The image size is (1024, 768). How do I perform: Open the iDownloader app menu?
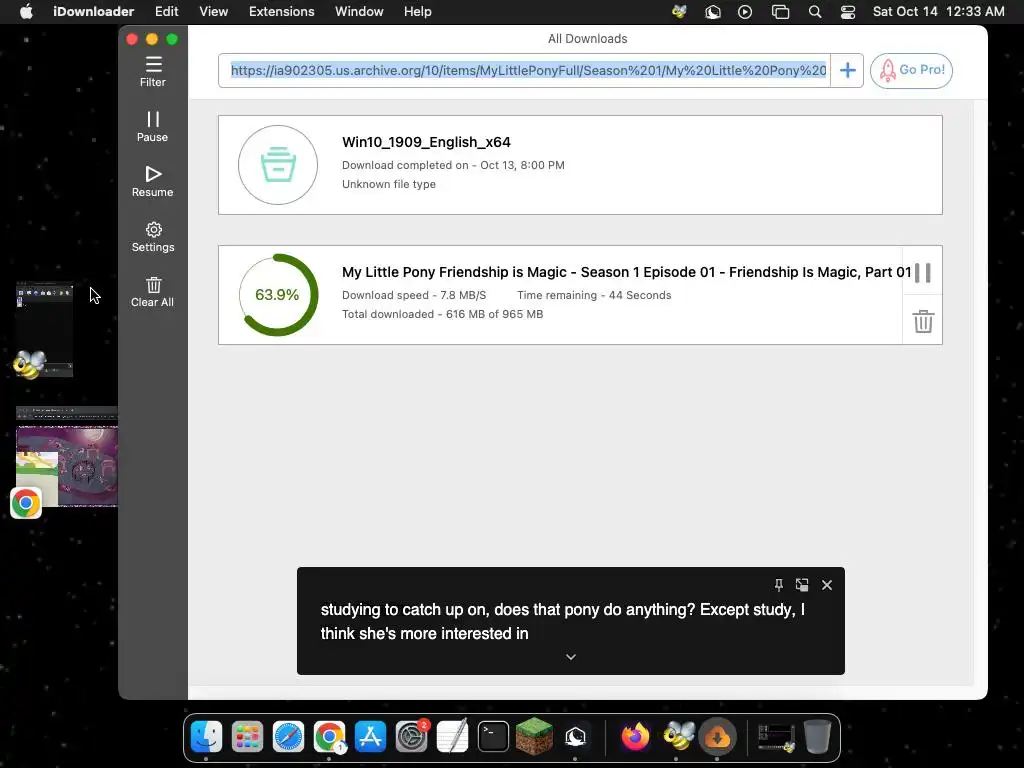click(x=93, y=12)
